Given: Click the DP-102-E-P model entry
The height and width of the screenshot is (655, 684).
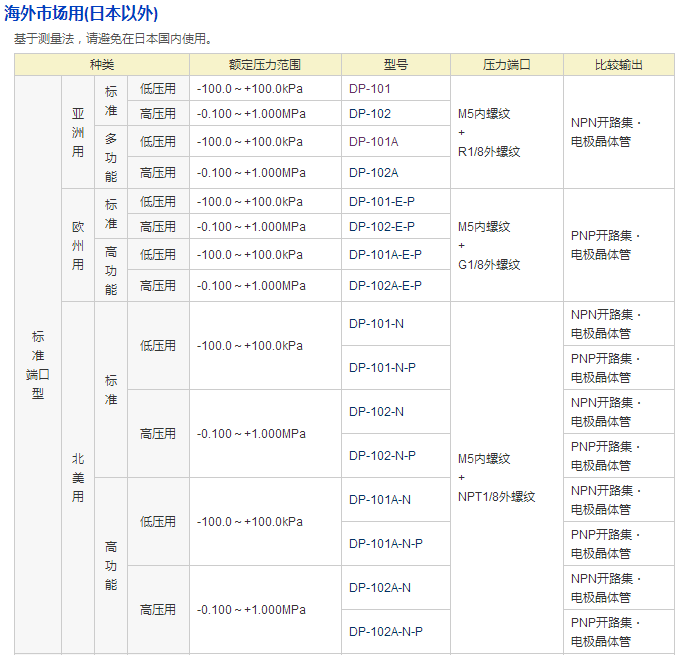Looking at the screenshot, I should (x=381, y=227).
